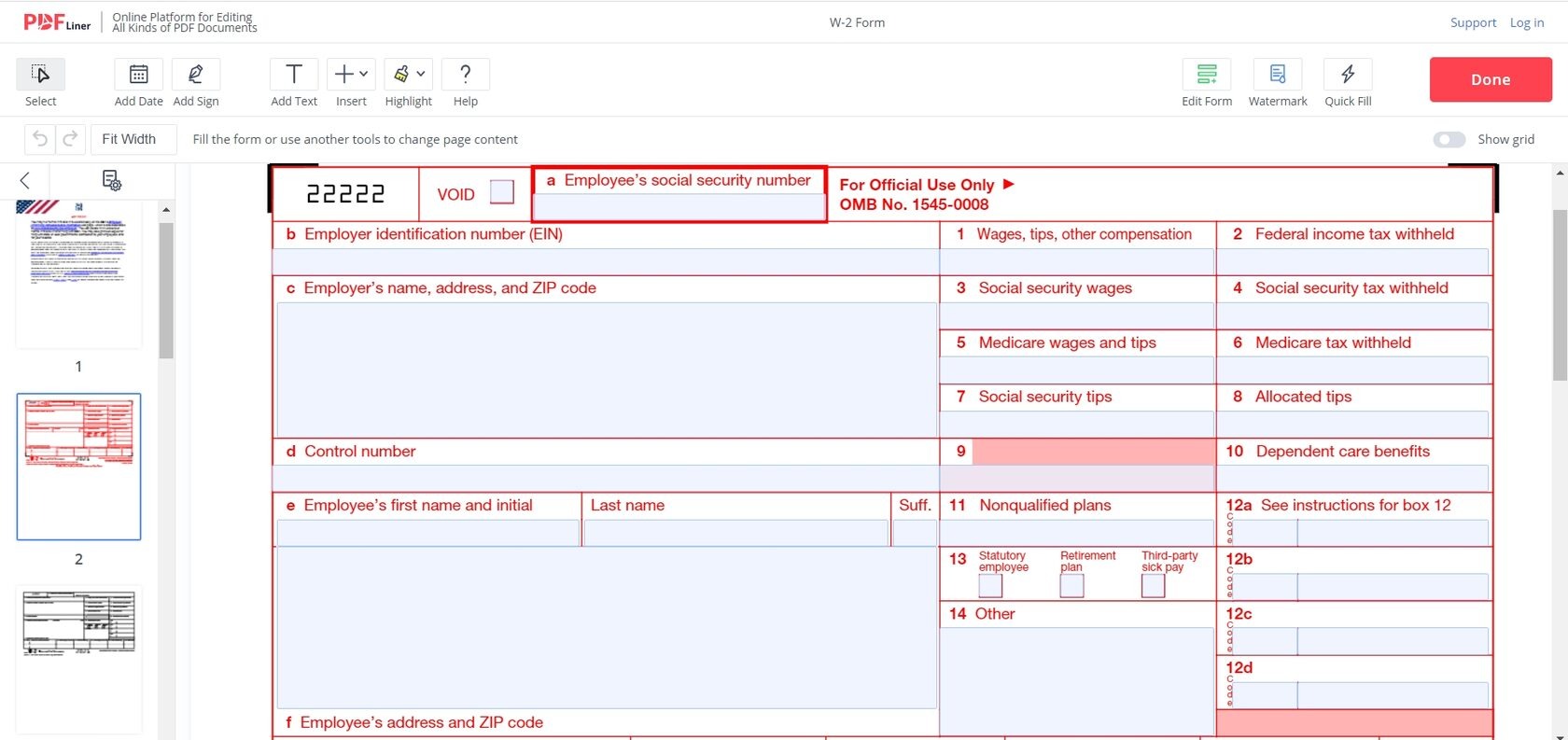Select the Highlight marker tool

pyautogui.click(x=401, y=74)
